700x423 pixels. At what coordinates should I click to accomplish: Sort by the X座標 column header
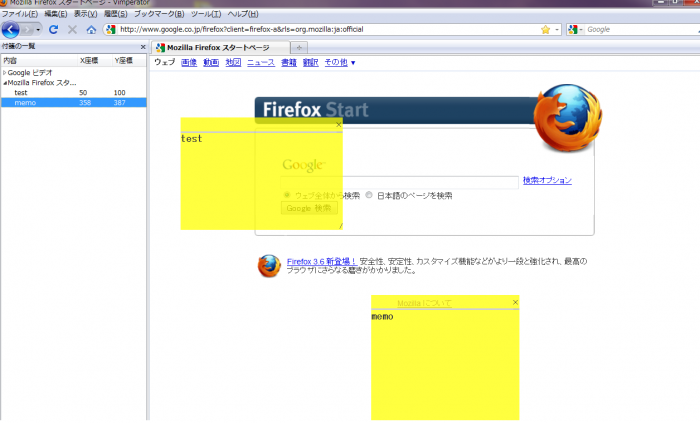(x=94, y=60)
